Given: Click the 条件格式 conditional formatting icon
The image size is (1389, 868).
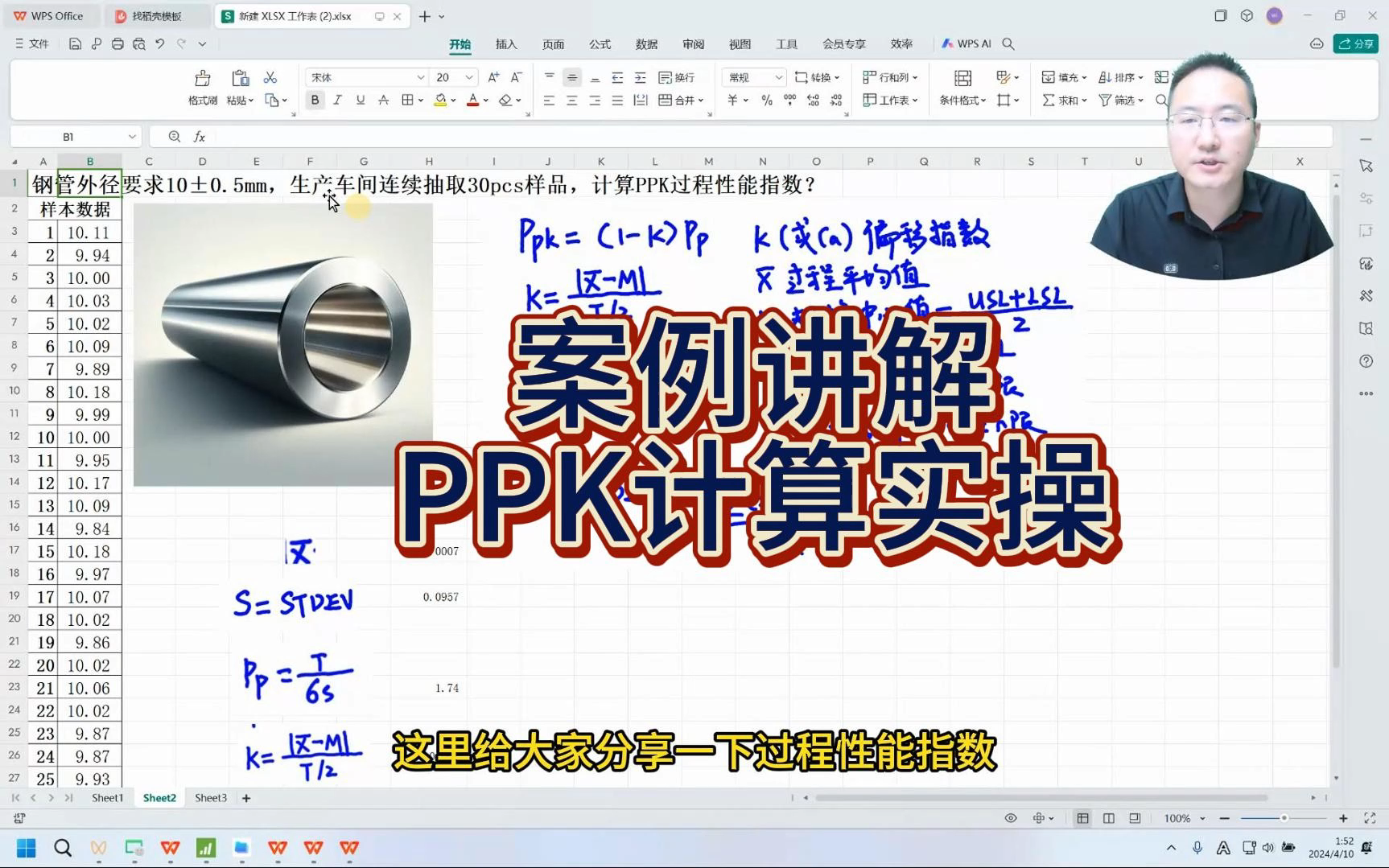Looking at the screenshot, I should pos(961,100).
